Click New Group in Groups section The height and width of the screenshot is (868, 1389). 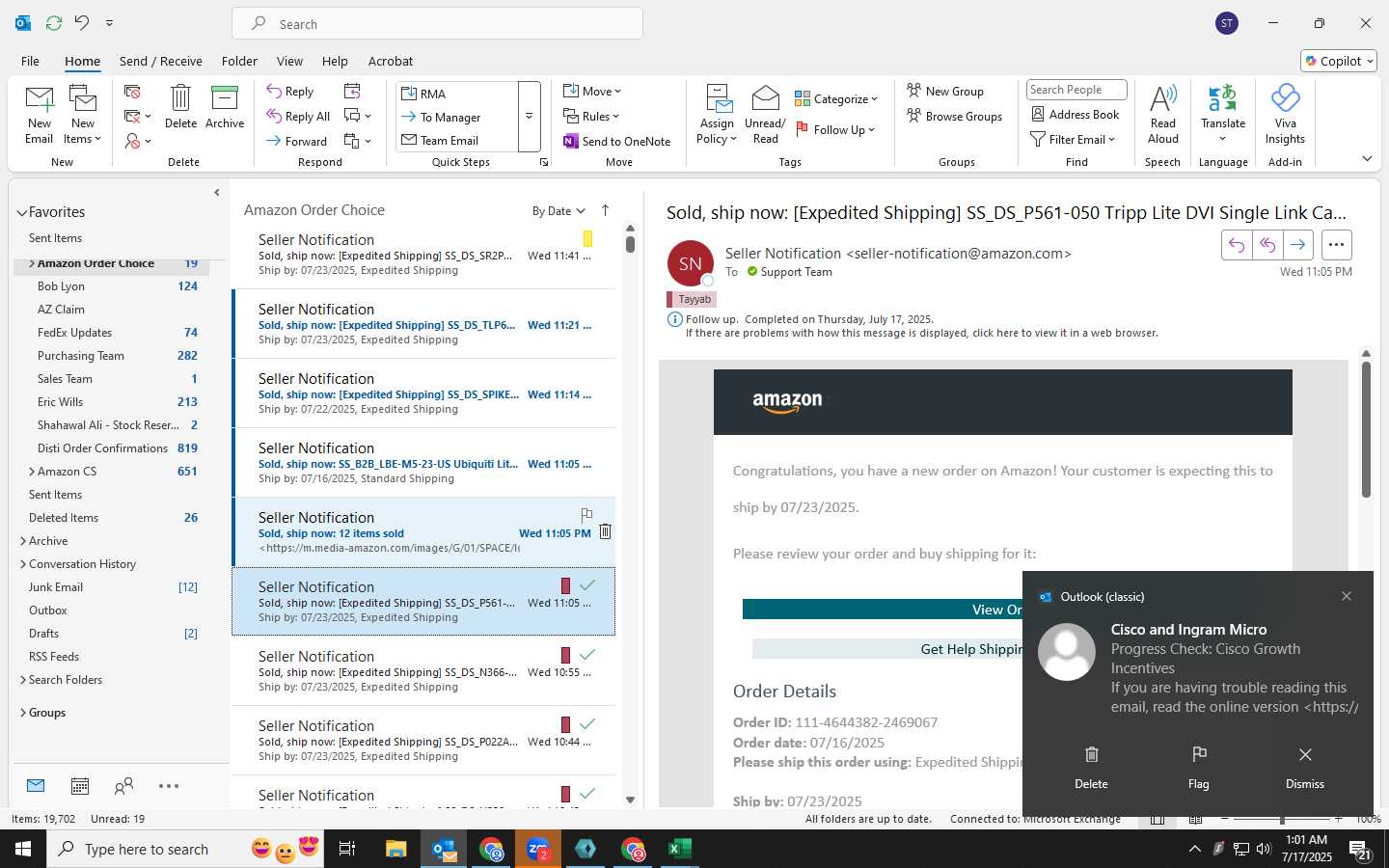[x=945, y=91]
